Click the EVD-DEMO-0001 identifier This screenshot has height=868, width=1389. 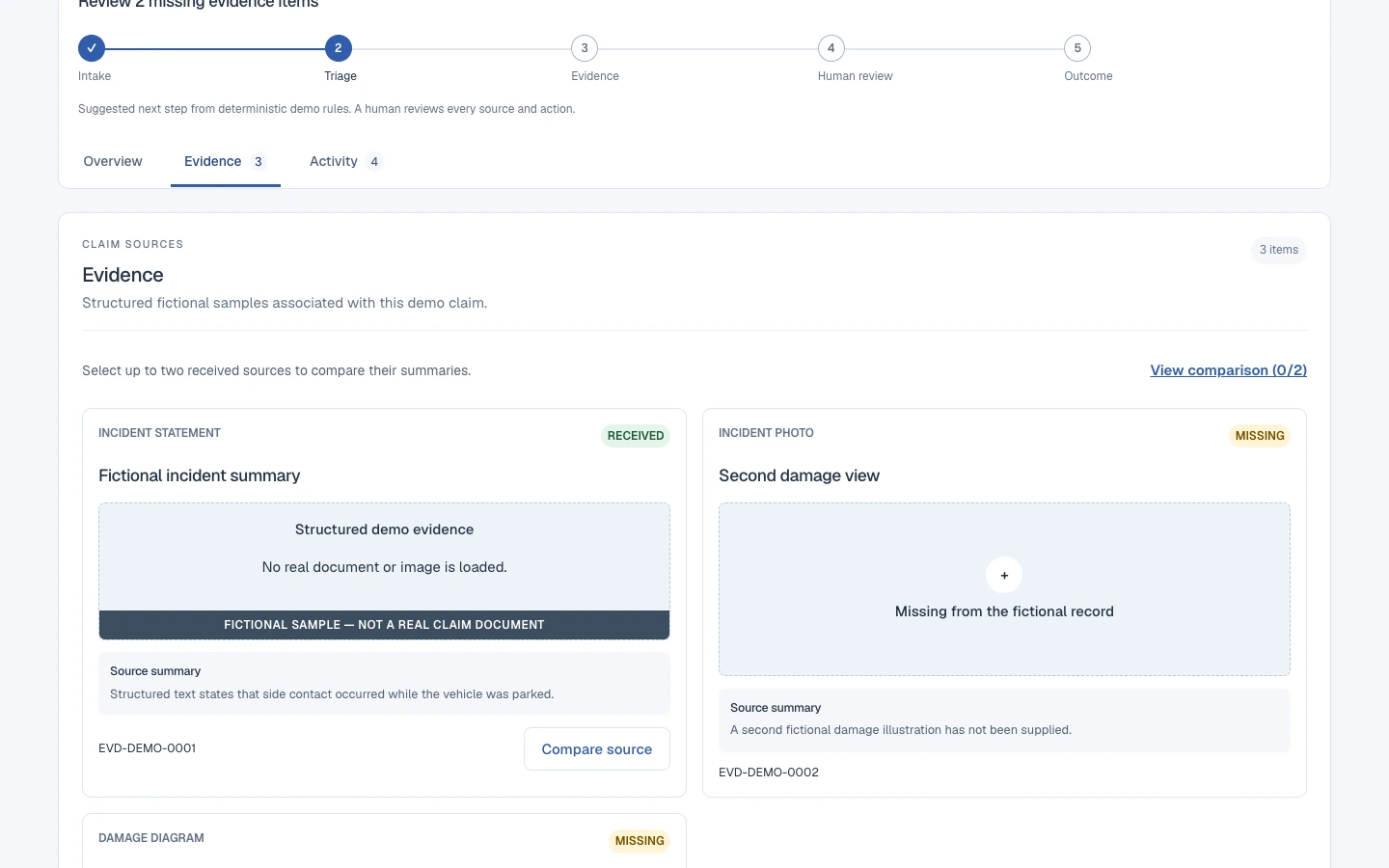click(x=148, y=748)
